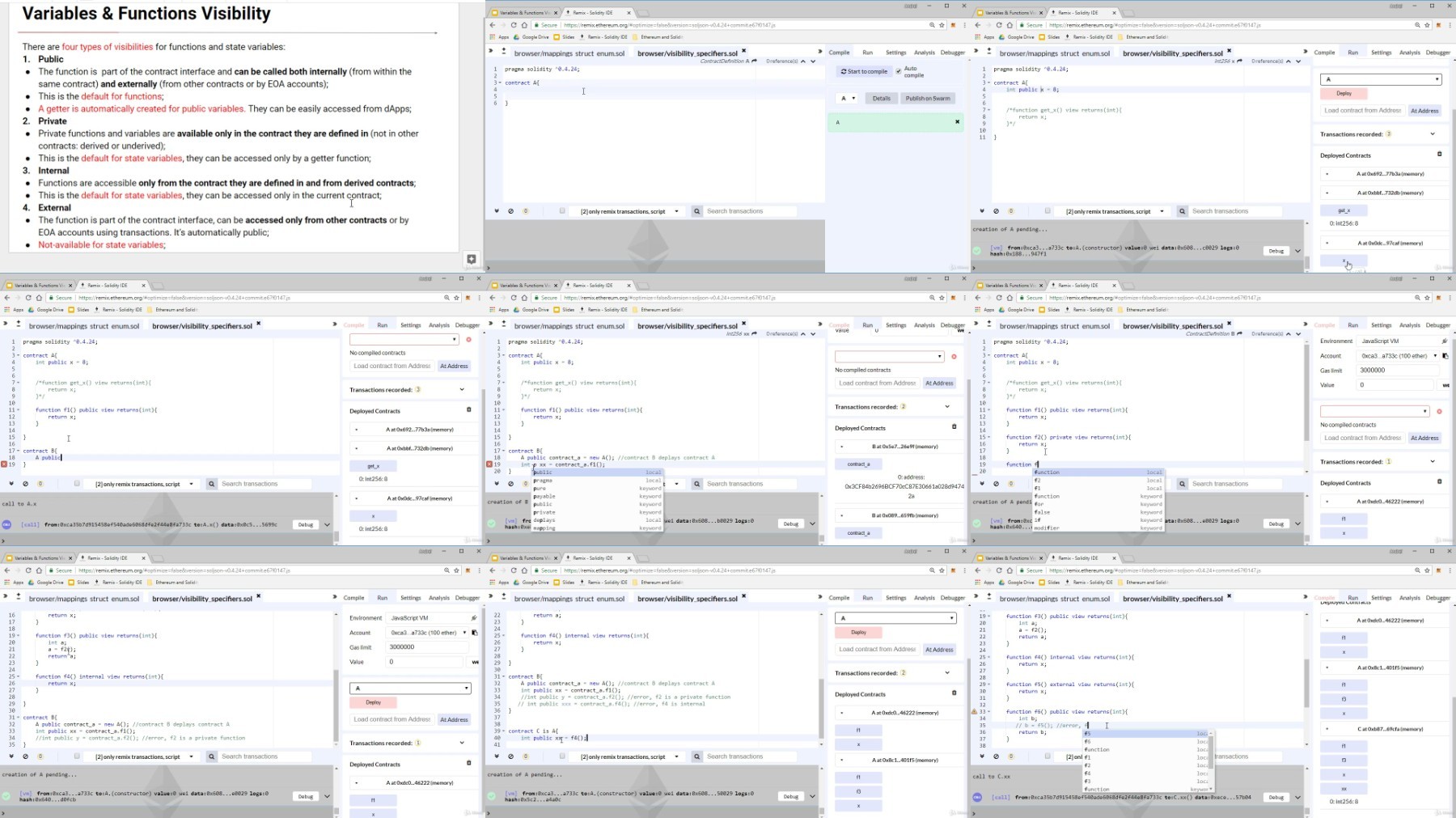Image resolution: width=1456 pixels, height=818 pixels.
Task: Tick the terminal bar checkbox in the middle-left frame
Action: (77, 484)
